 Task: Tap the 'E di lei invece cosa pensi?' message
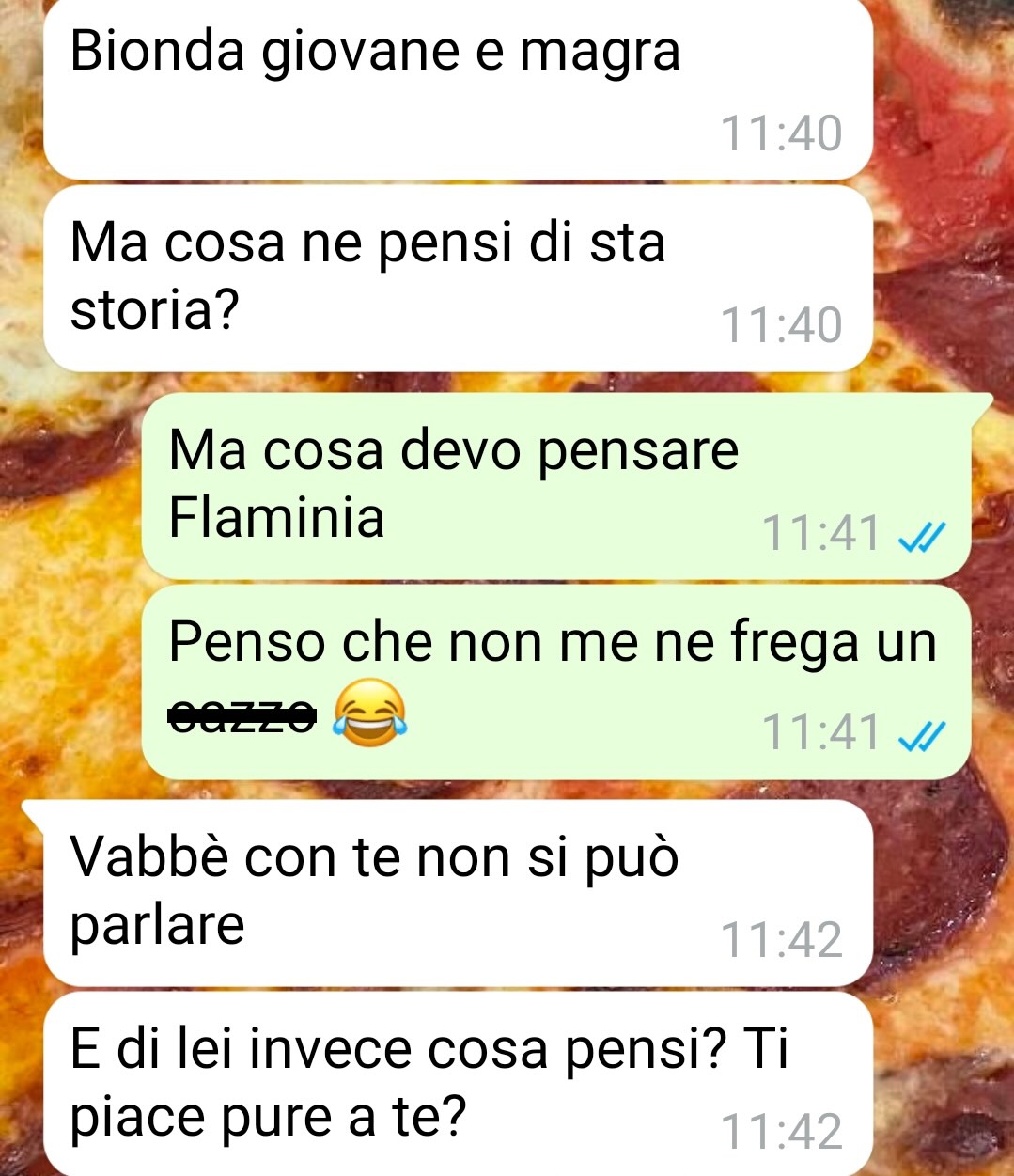pyautogui.click(x=459, y=1084)
